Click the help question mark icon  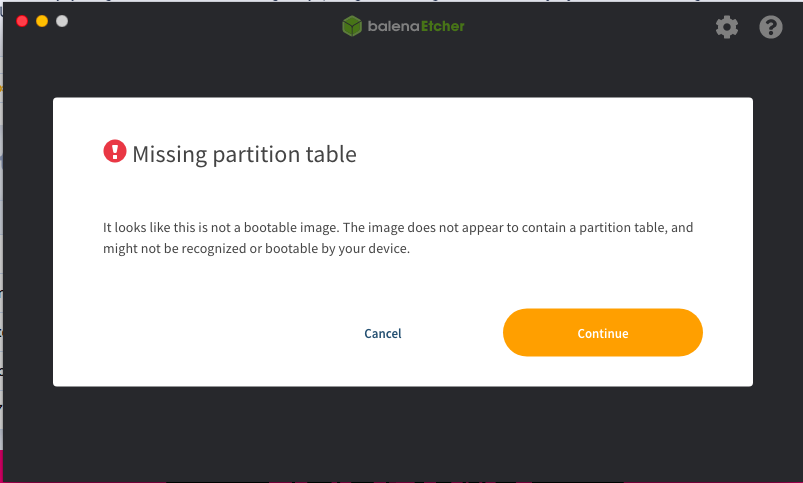pos(771,27)
